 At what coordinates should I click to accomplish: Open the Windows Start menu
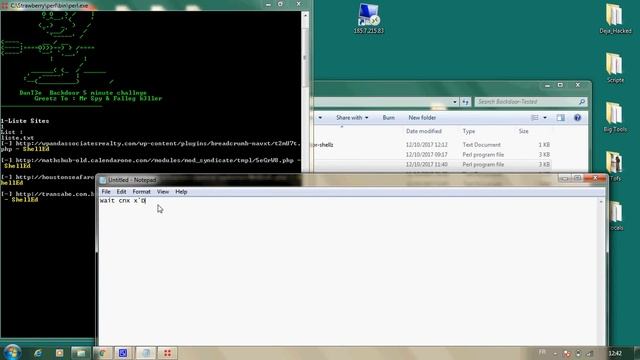click(12, 352)
